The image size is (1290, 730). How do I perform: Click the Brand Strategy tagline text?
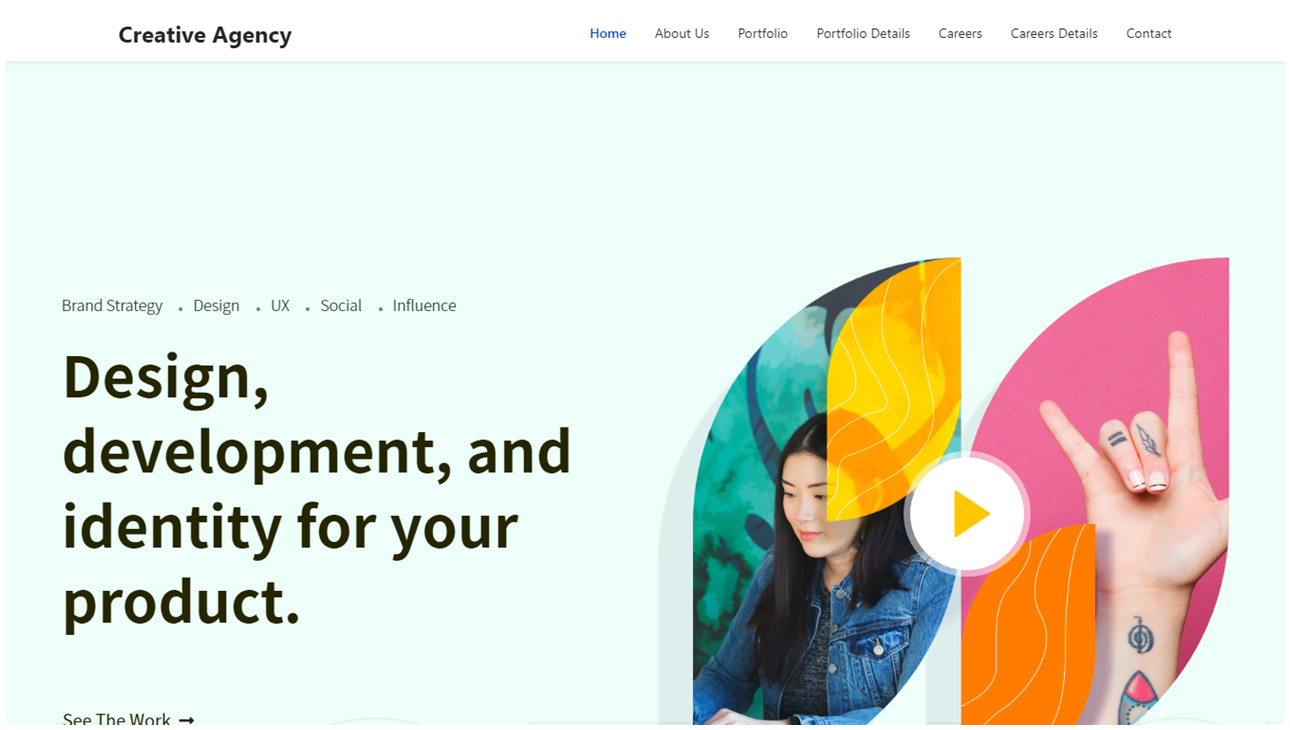112,306
